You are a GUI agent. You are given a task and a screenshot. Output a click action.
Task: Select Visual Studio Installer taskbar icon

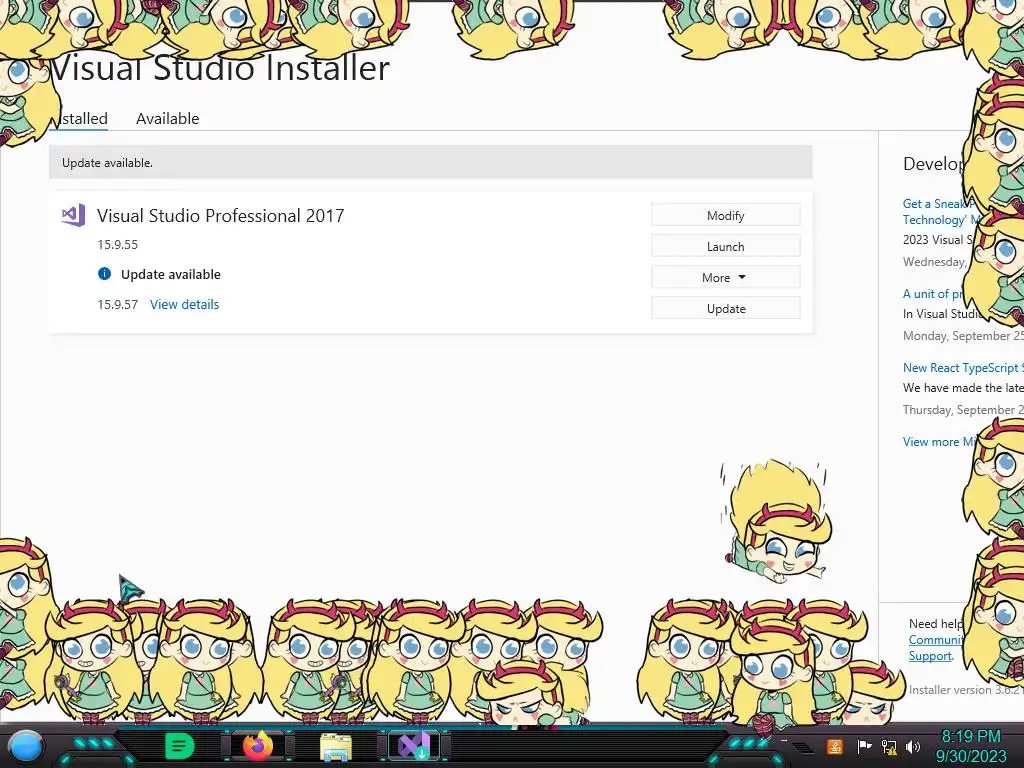(414, 746)
